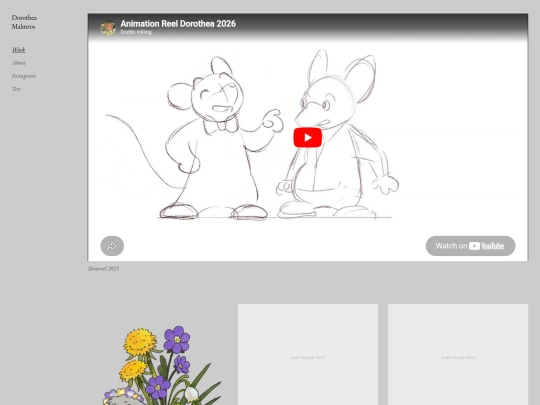Open the Test page in sidebar
540x405 pixels.
click(x=16, y=89)
